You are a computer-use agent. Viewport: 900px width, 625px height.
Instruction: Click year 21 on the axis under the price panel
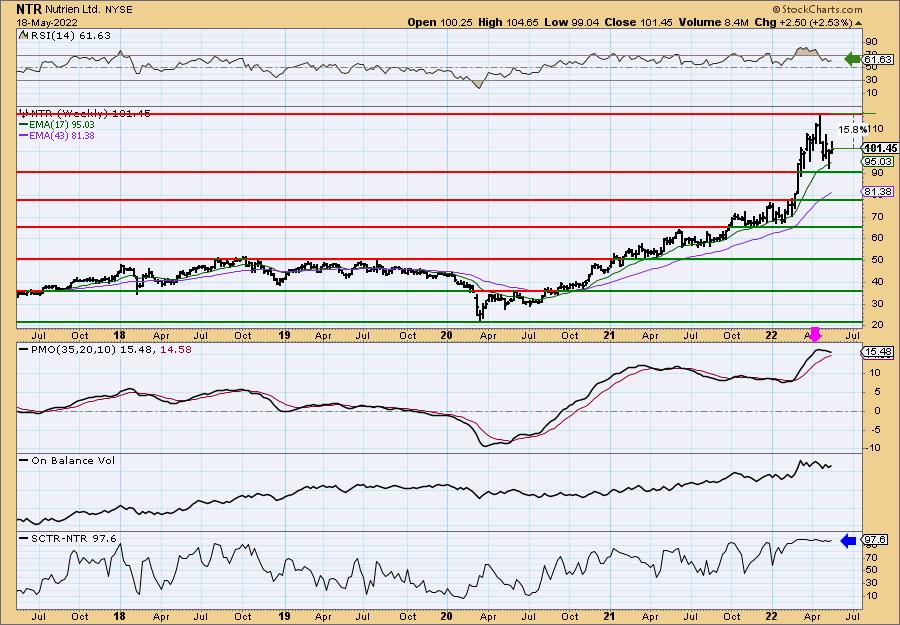coord(610,335)
